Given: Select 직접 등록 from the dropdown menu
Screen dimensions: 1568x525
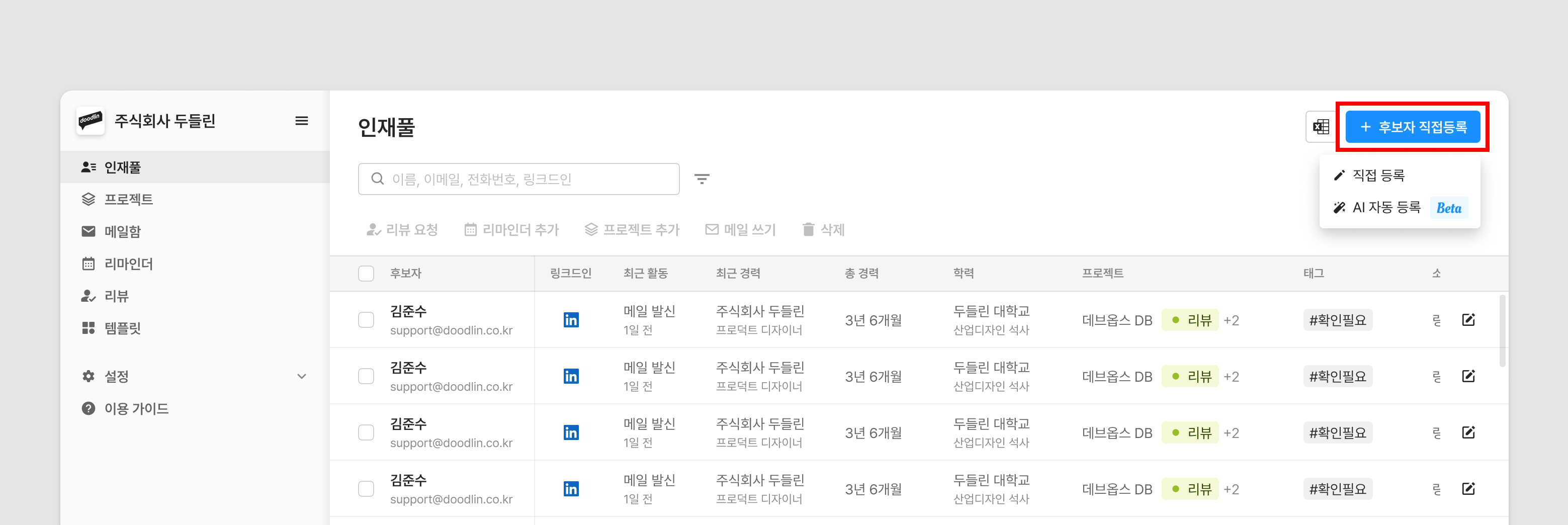Looking at the screenshot, I should (x=1378, y=176).
